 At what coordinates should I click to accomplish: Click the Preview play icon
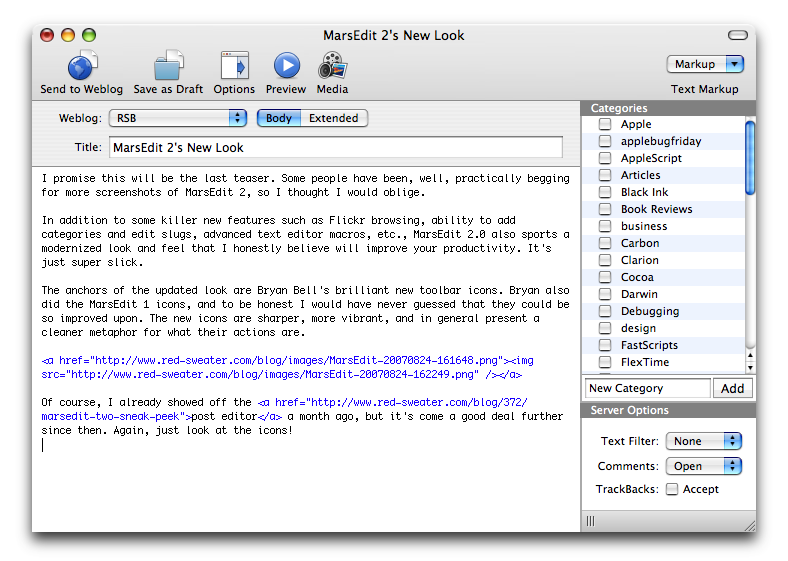[x=286, y=66]
